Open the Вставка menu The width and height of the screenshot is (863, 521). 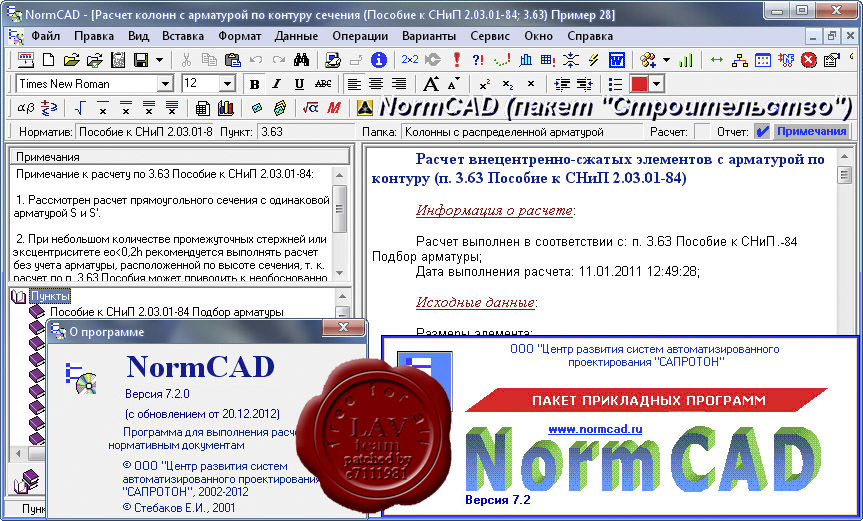183,36
